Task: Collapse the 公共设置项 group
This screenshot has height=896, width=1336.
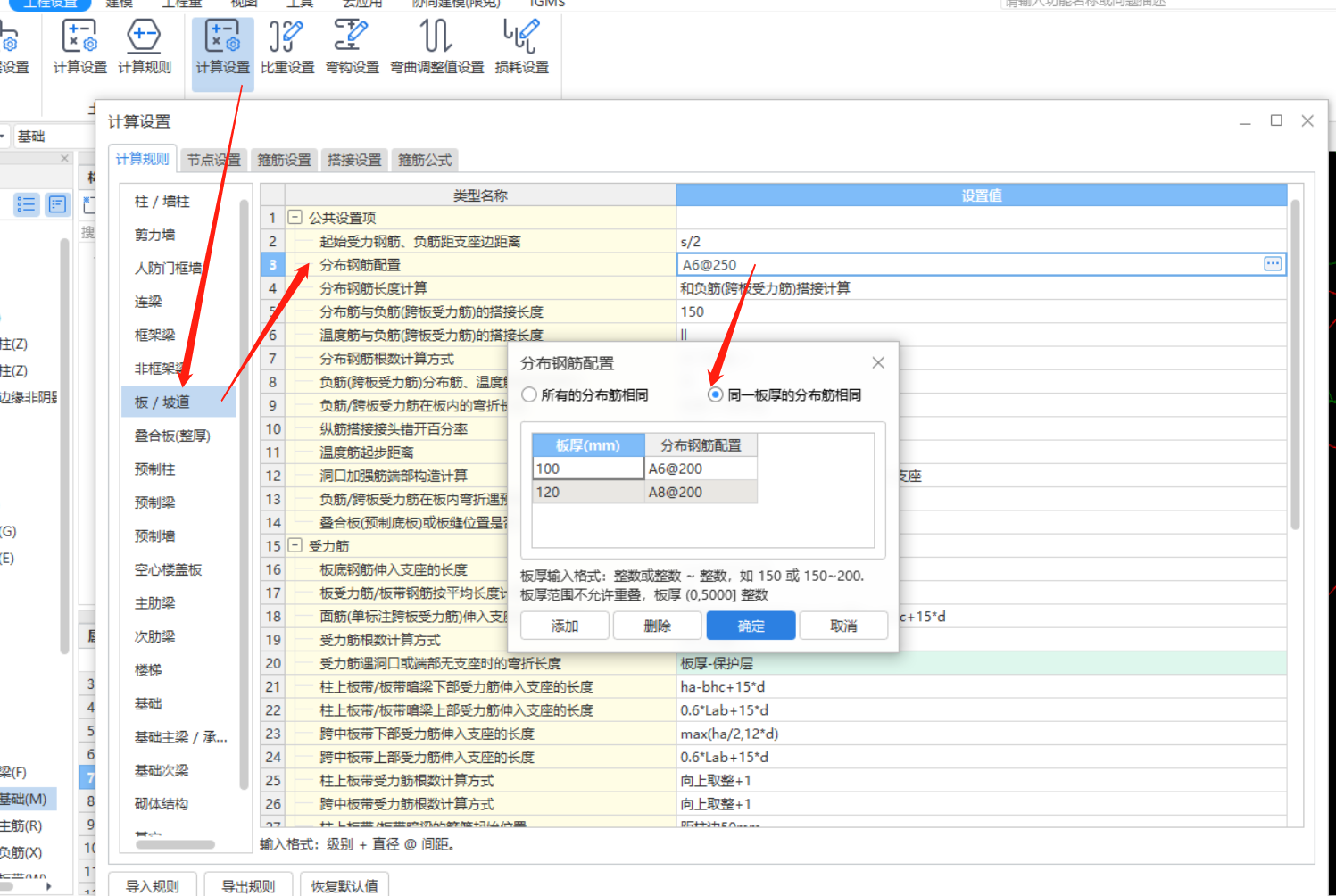Action: (295, 217)
